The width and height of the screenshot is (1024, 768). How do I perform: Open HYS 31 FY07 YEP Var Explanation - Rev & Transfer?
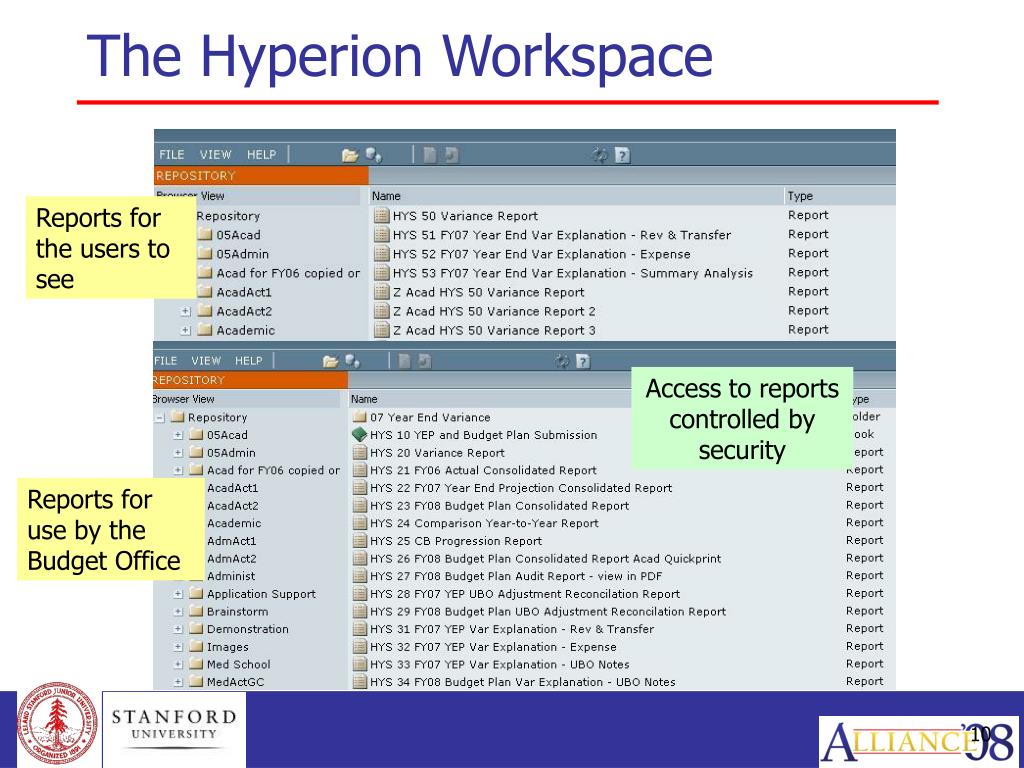tap(512, 629)
